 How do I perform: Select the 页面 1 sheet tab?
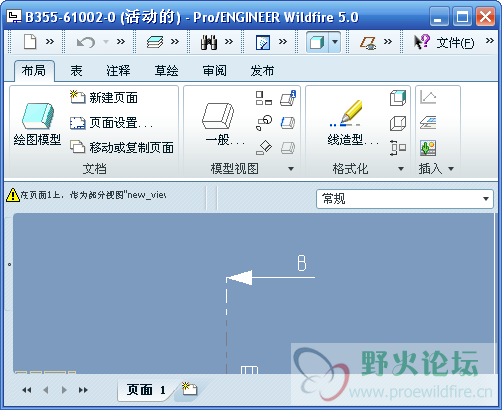[x=146, y=390]
